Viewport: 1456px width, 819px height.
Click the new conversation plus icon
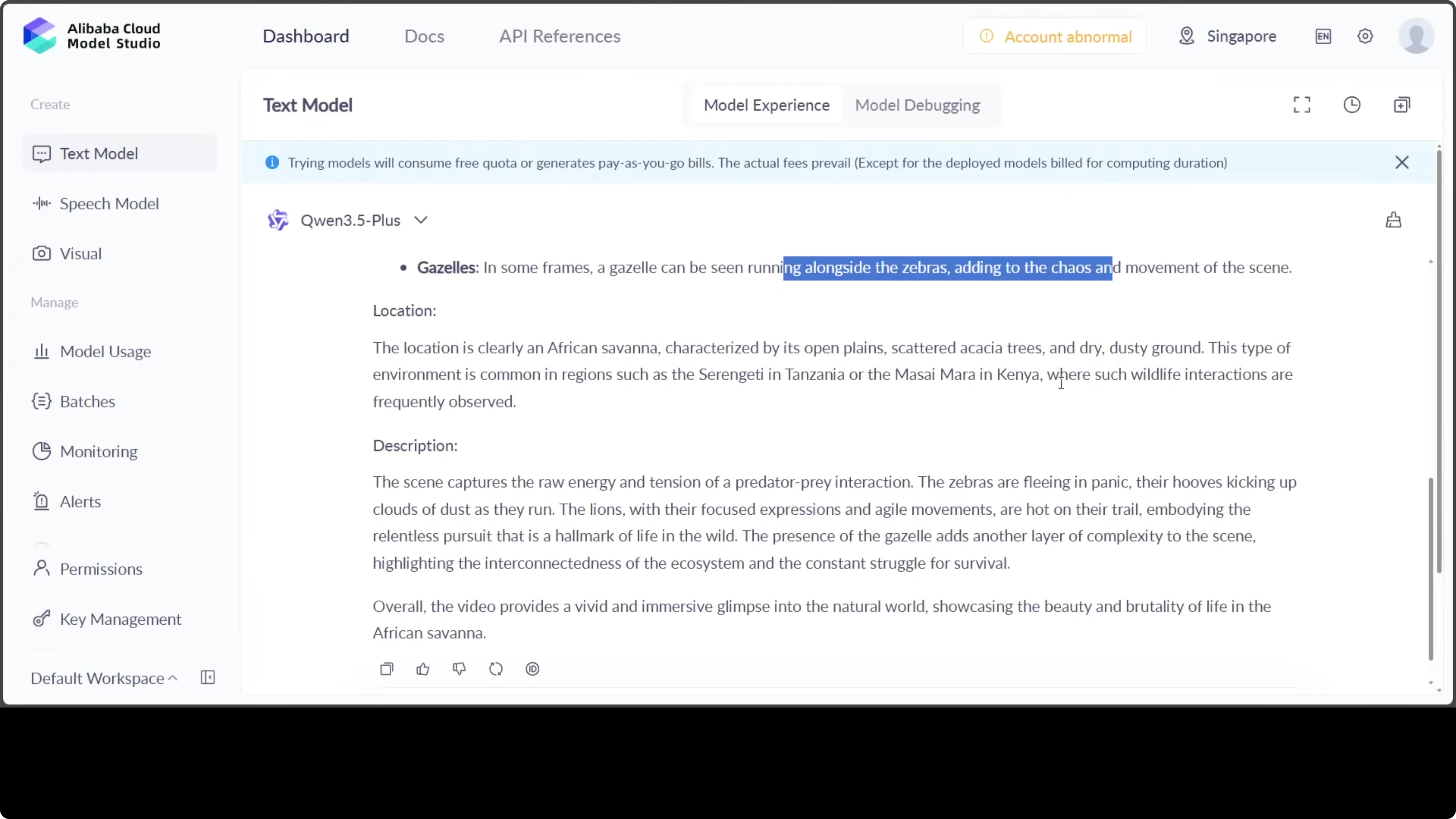[1402, 104]
